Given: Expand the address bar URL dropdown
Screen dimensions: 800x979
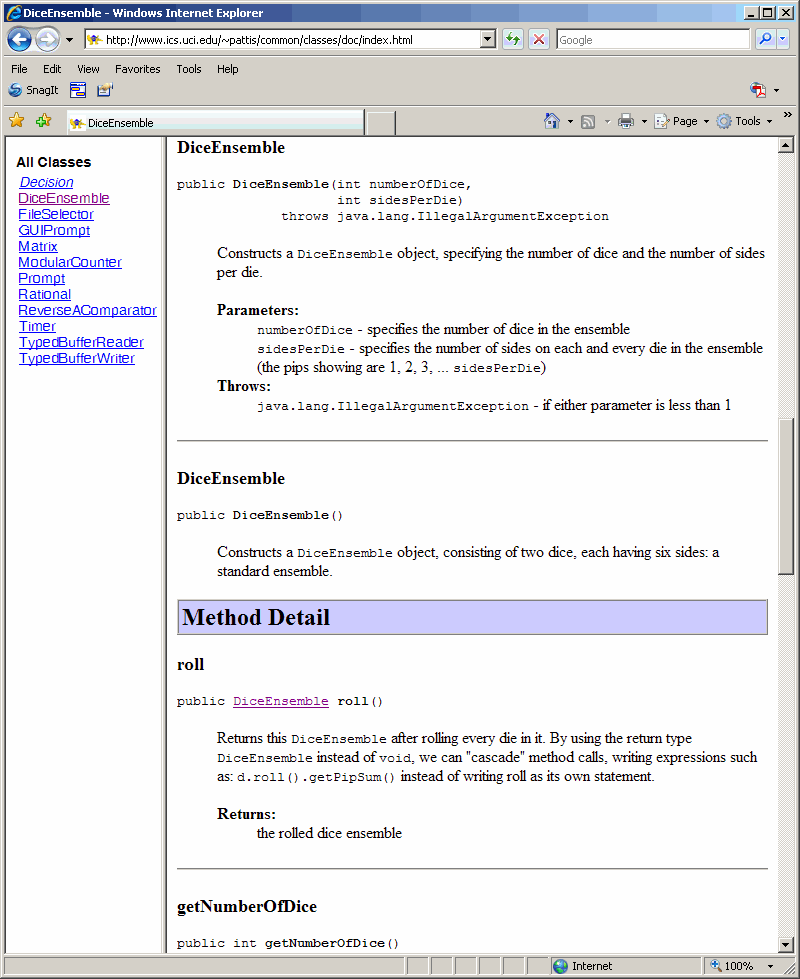Looking at the screenshot, I should 488,40.
